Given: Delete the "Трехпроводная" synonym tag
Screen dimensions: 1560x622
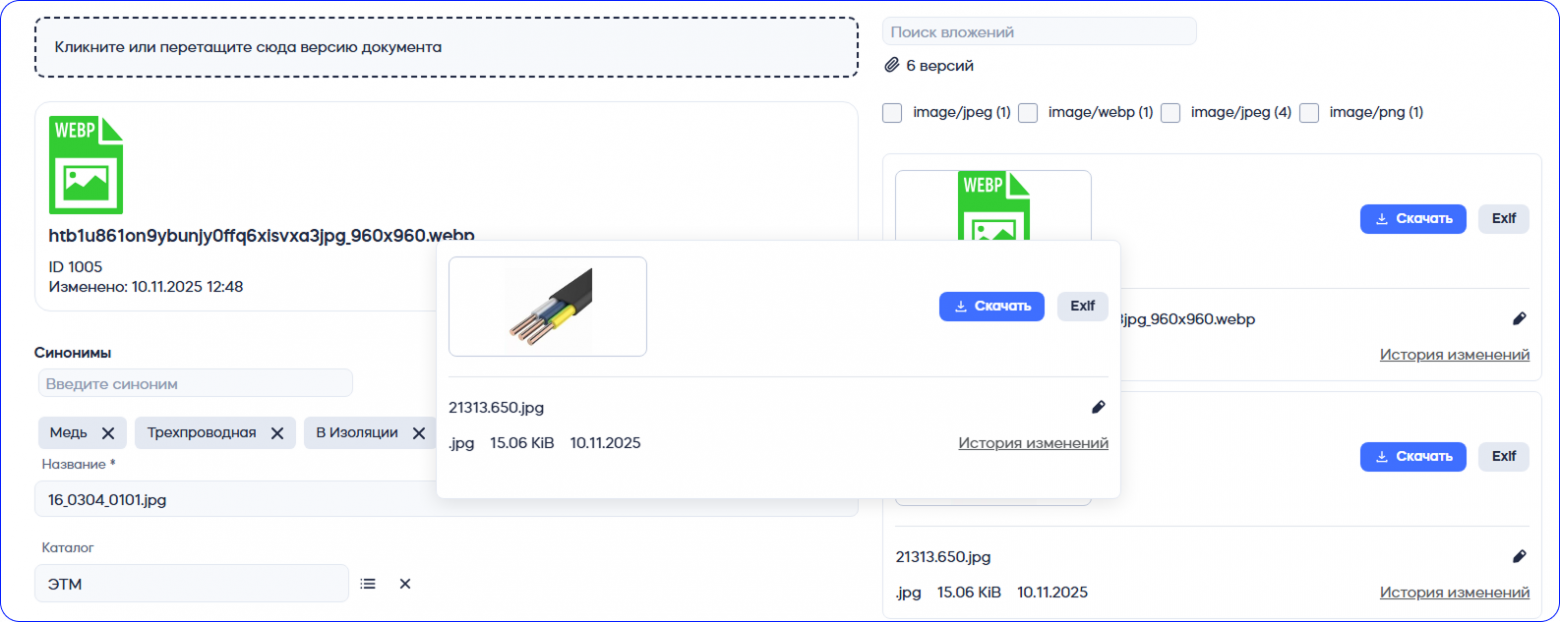Looking at the screenshot, I should [x=277, y=433].
